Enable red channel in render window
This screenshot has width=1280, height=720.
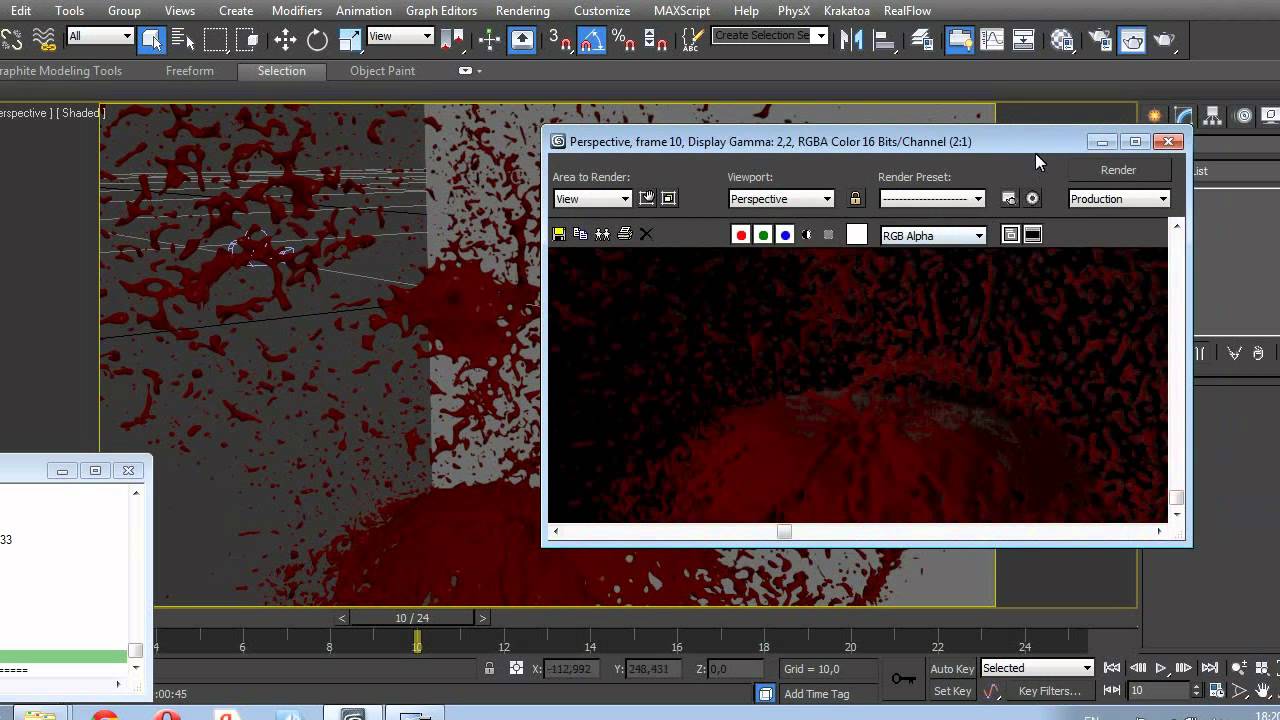point(741,235)
